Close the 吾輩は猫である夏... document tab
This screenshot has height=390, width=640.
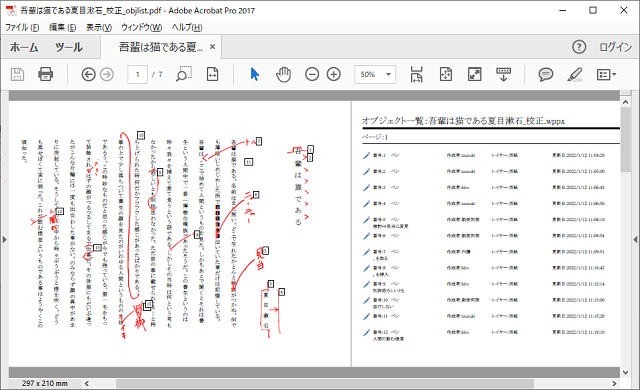(x=212, y=47)
